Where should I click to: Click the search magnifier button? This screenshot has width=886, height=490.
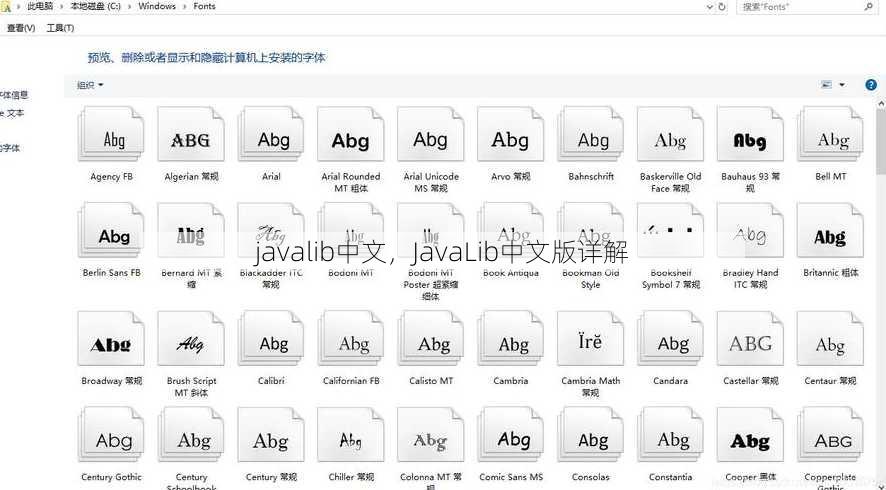[x=868, y=7]
